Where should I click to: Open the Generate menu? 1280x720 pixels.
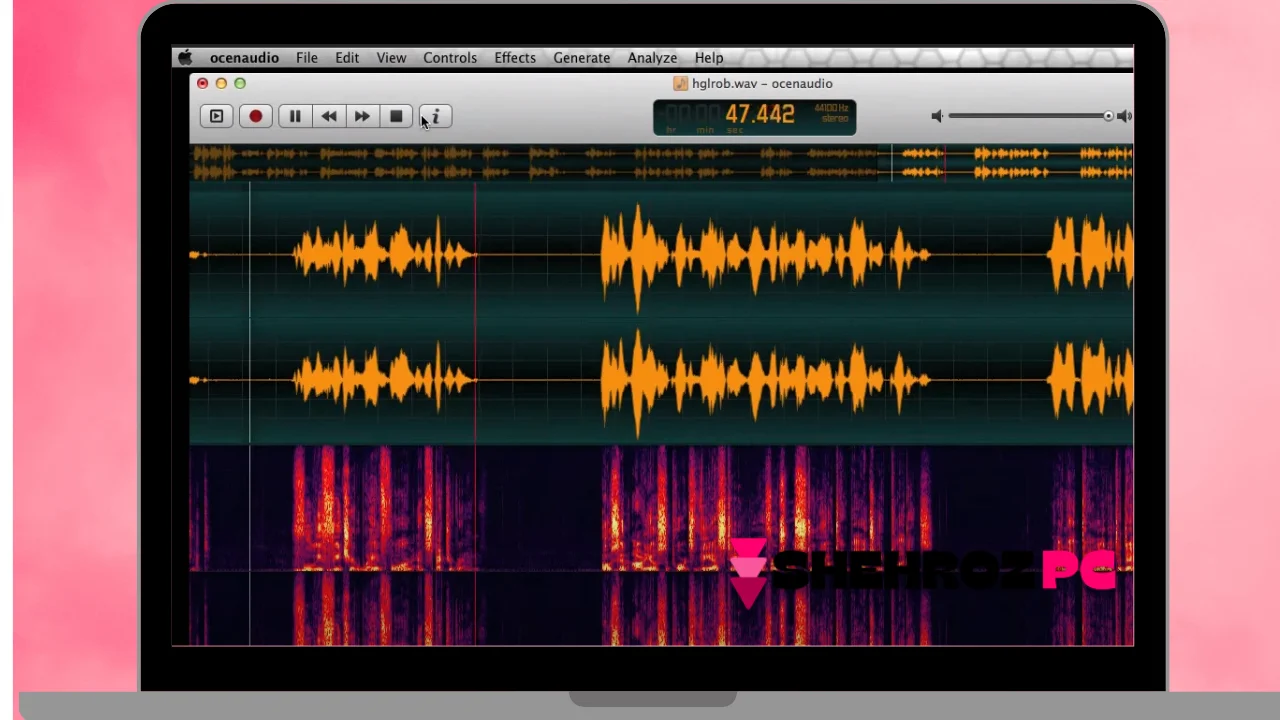[x=582, y=58]
